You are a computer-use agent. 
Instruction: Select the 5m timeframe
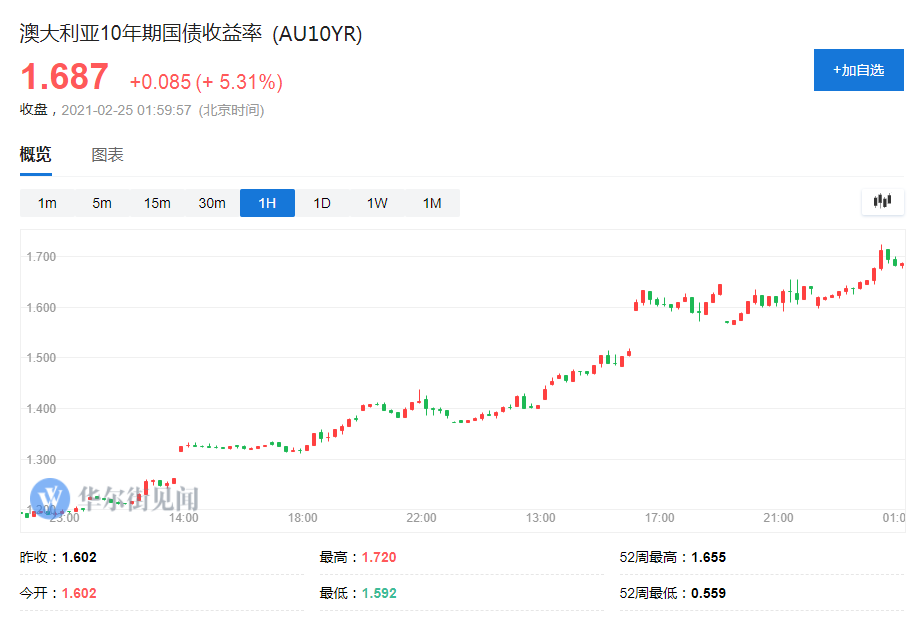click(x=102, y=203)
